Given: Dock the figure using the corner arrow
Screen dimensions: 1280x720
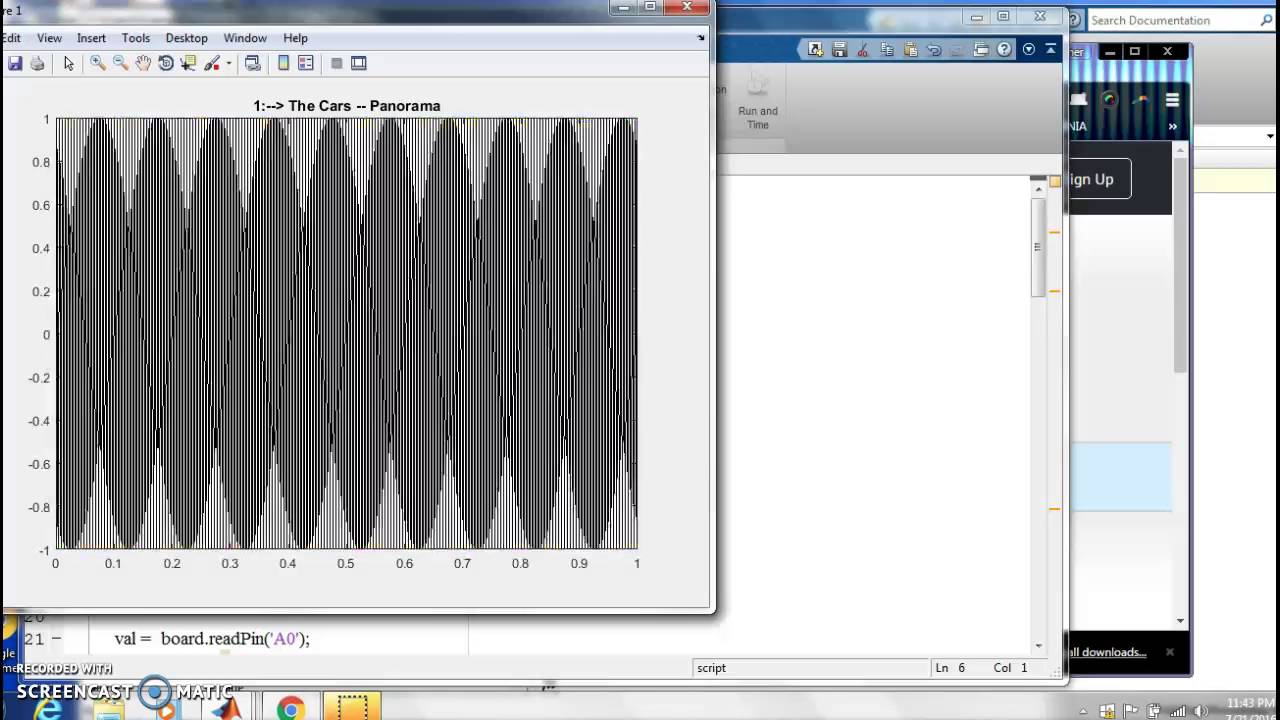Looking at the screenshot, I should [701, 38].
